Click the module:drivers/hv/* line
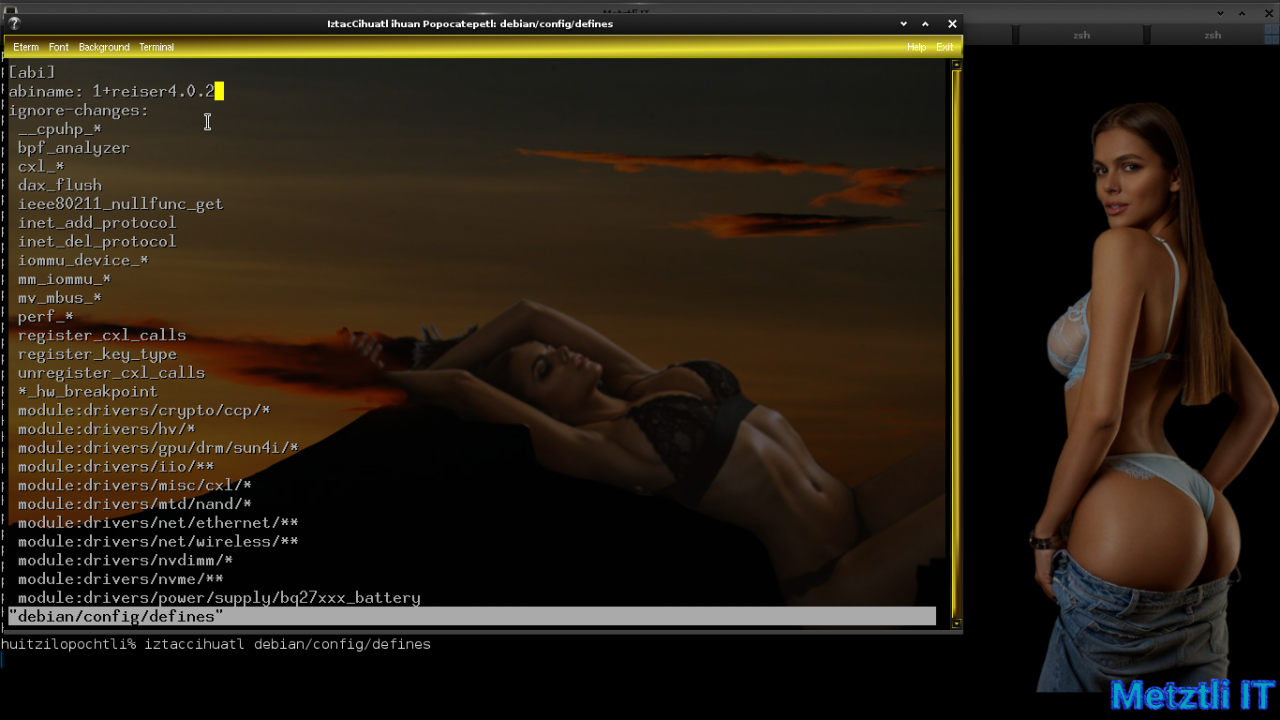 [106, 429]
